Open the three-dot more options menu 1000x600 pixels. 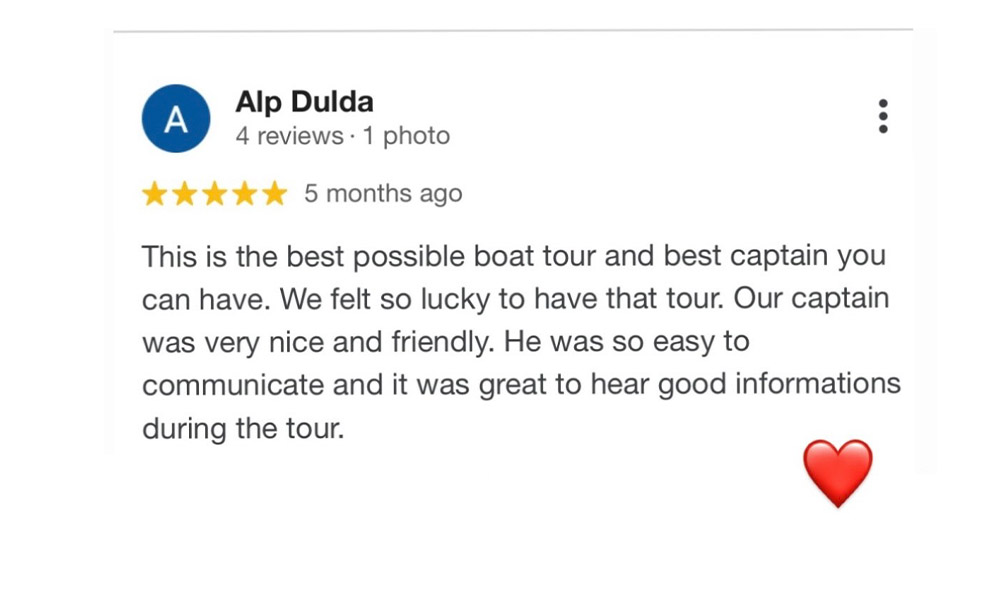(882, 116)
